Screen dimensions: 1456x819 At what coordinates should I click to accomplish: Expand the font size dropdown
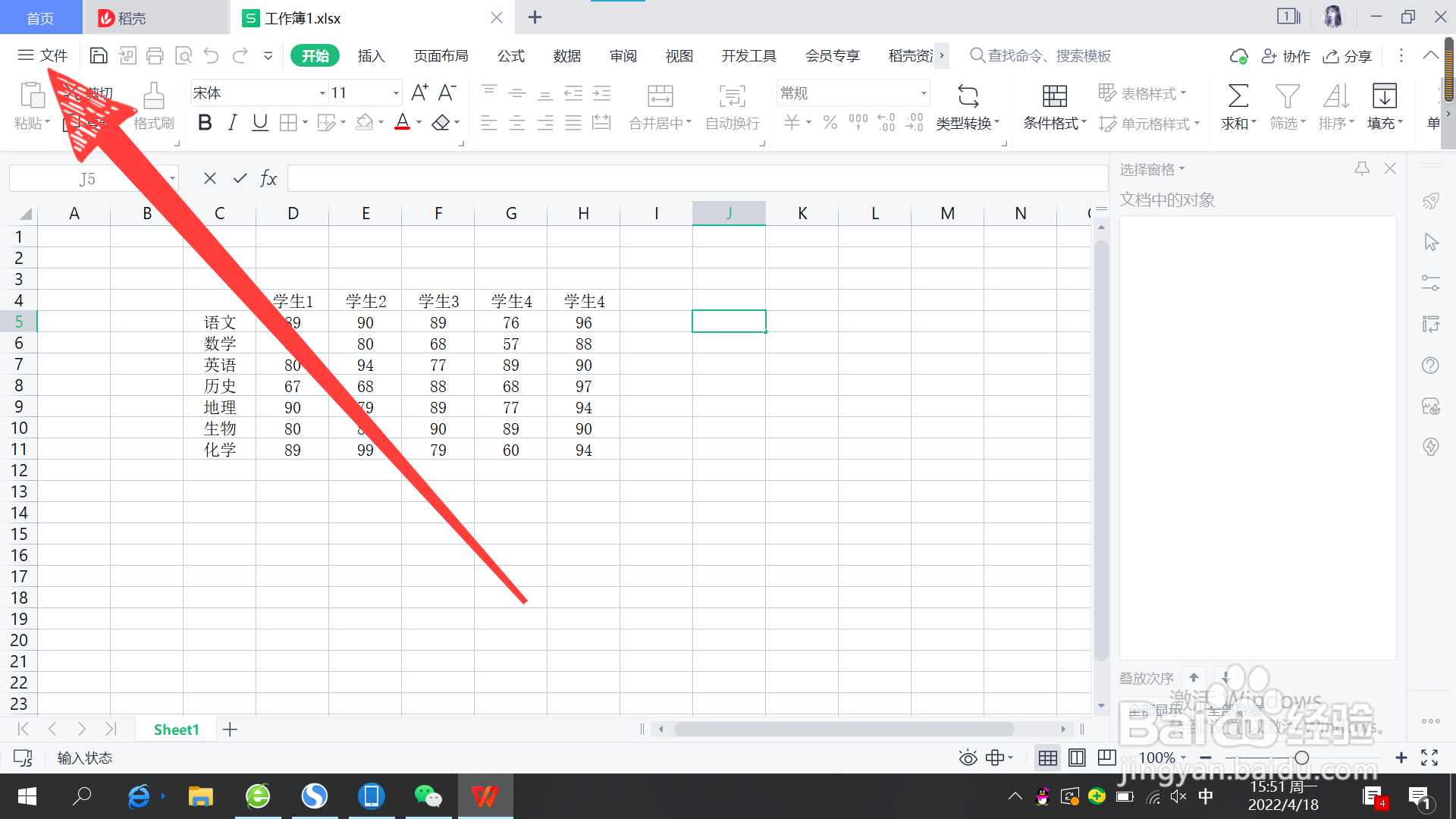tap(396, 93)
